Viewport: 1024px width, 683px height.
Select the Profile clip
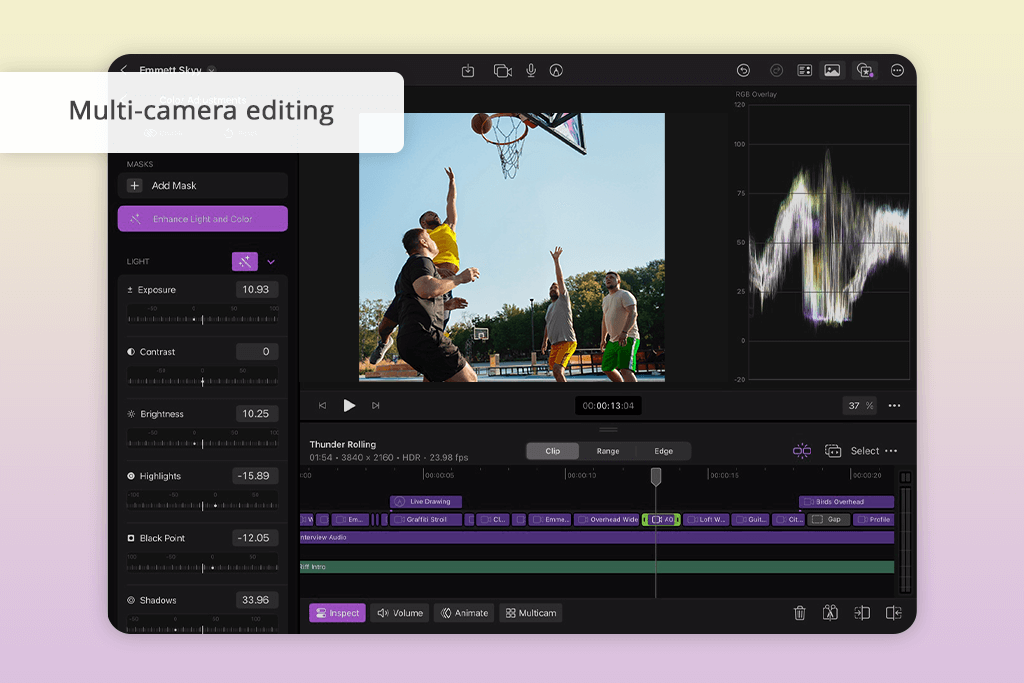tap(874, 520)
